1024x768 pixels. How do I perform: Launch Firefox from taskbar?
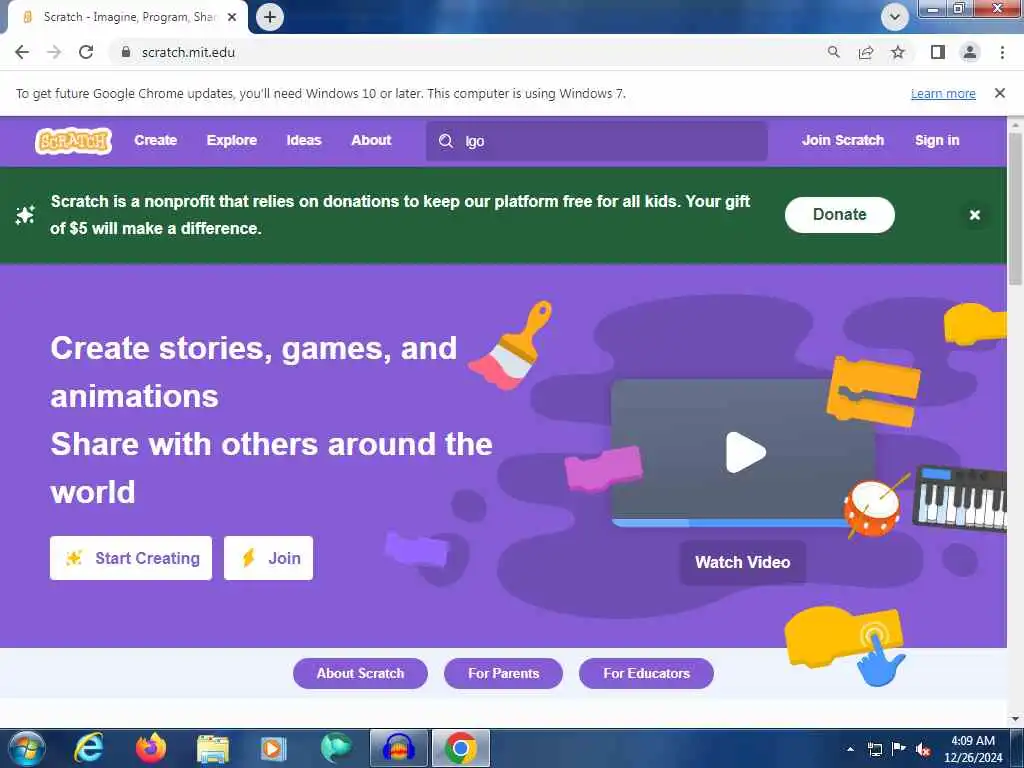[x=151, y=748]
